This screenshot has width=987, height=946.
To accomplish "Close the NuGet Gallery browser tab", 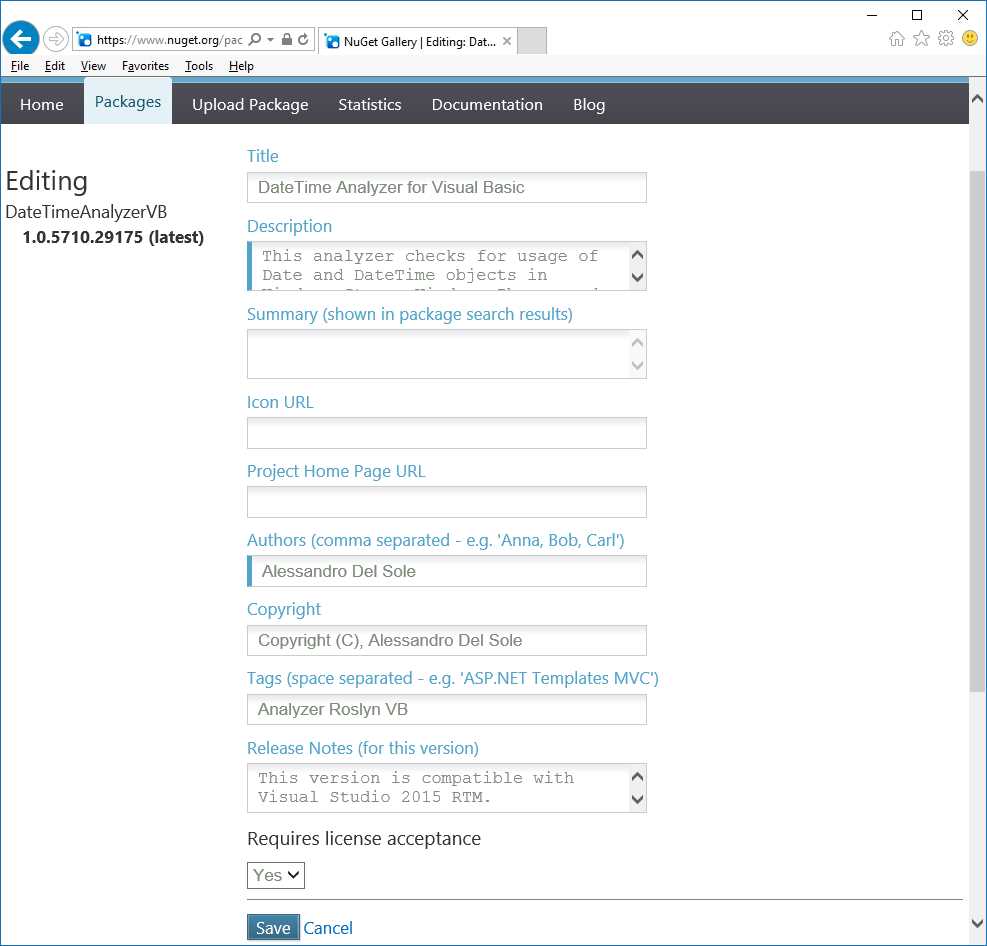I will click(x=507, y=41).
